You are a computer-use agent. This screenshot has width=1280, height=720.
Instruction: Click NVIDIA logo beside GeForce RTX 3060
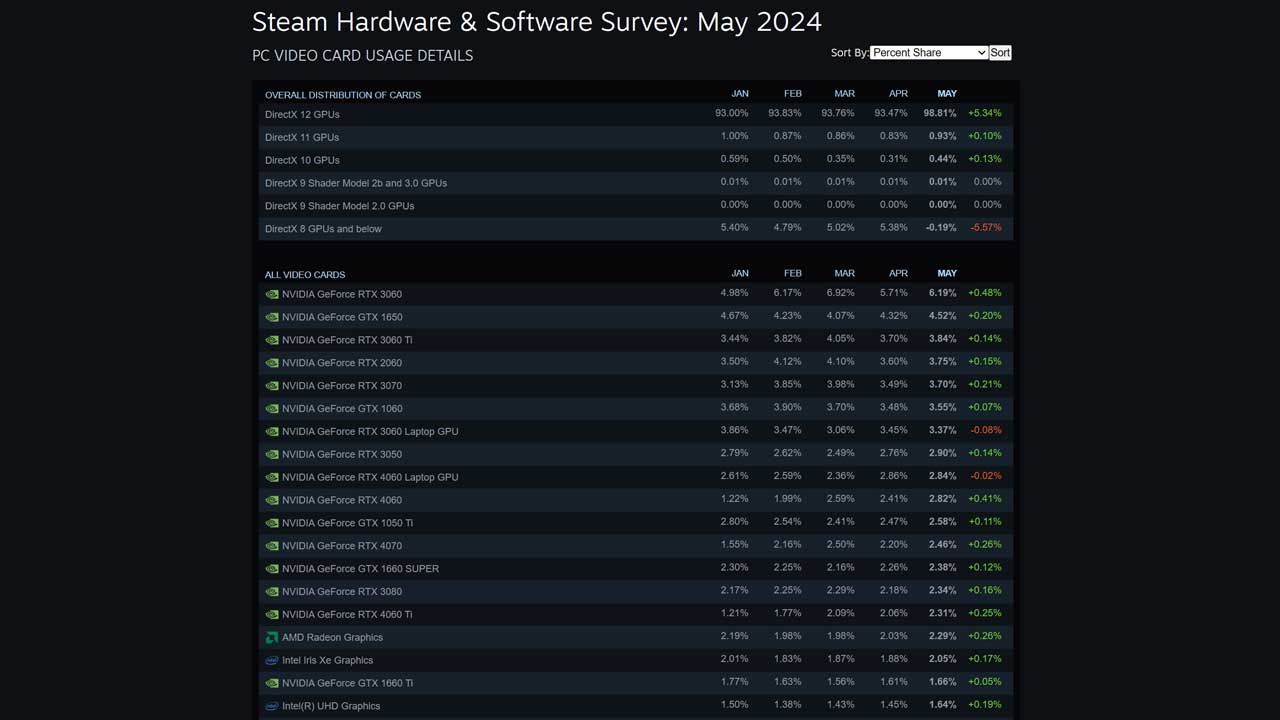tap(272, 294)
